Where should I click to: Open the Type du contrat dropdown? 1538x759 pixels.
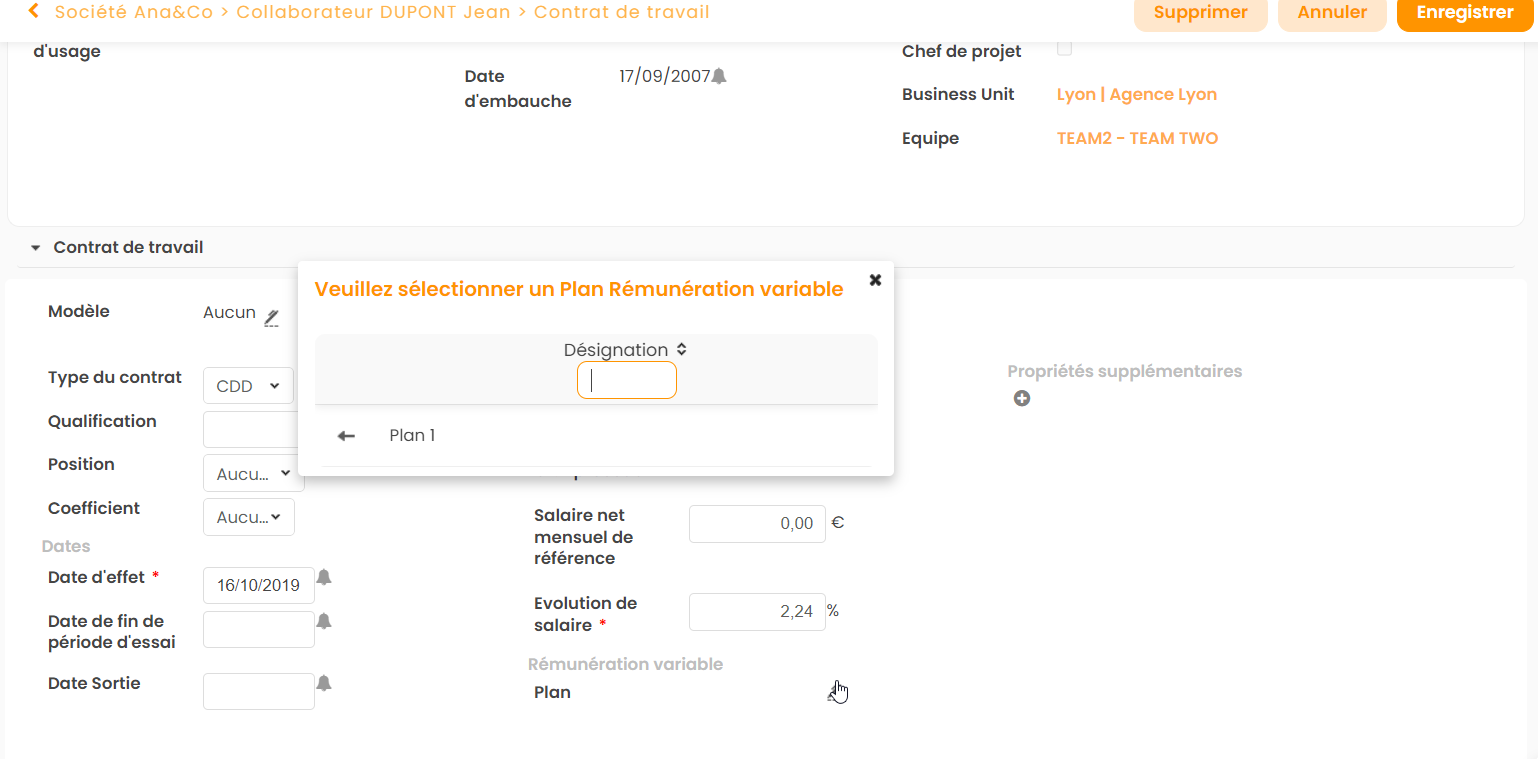click(x=248, y=386)
